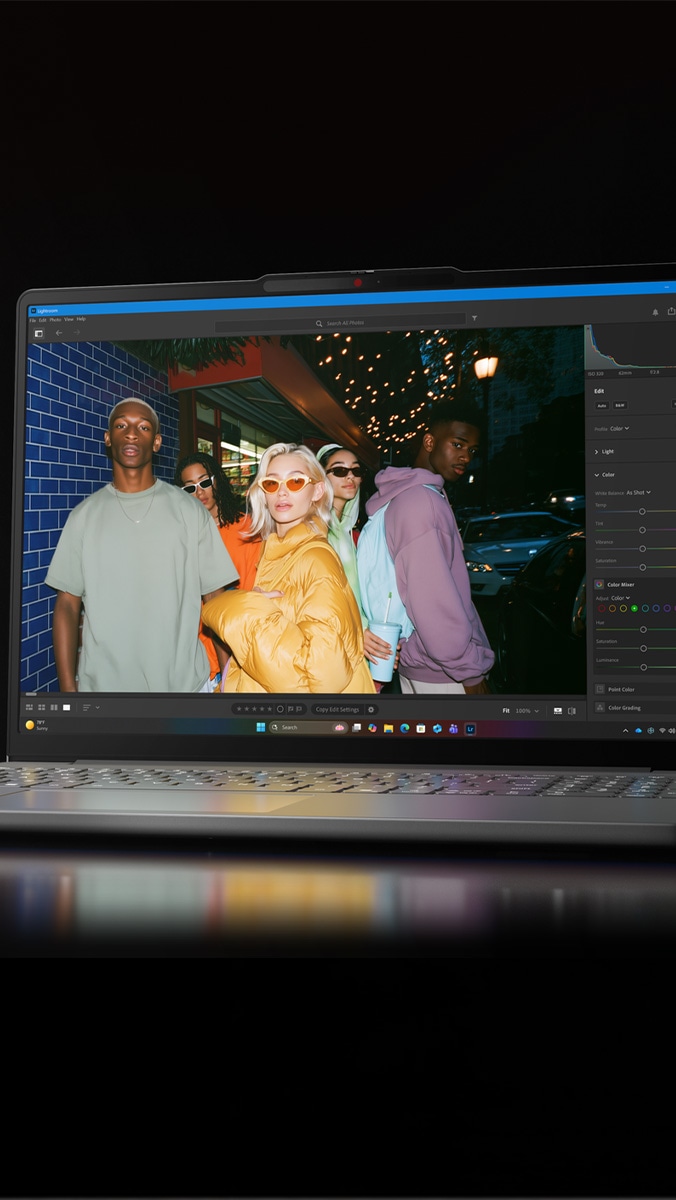Switch to compare view
The image size is (676, 1200).
[54, 708]
